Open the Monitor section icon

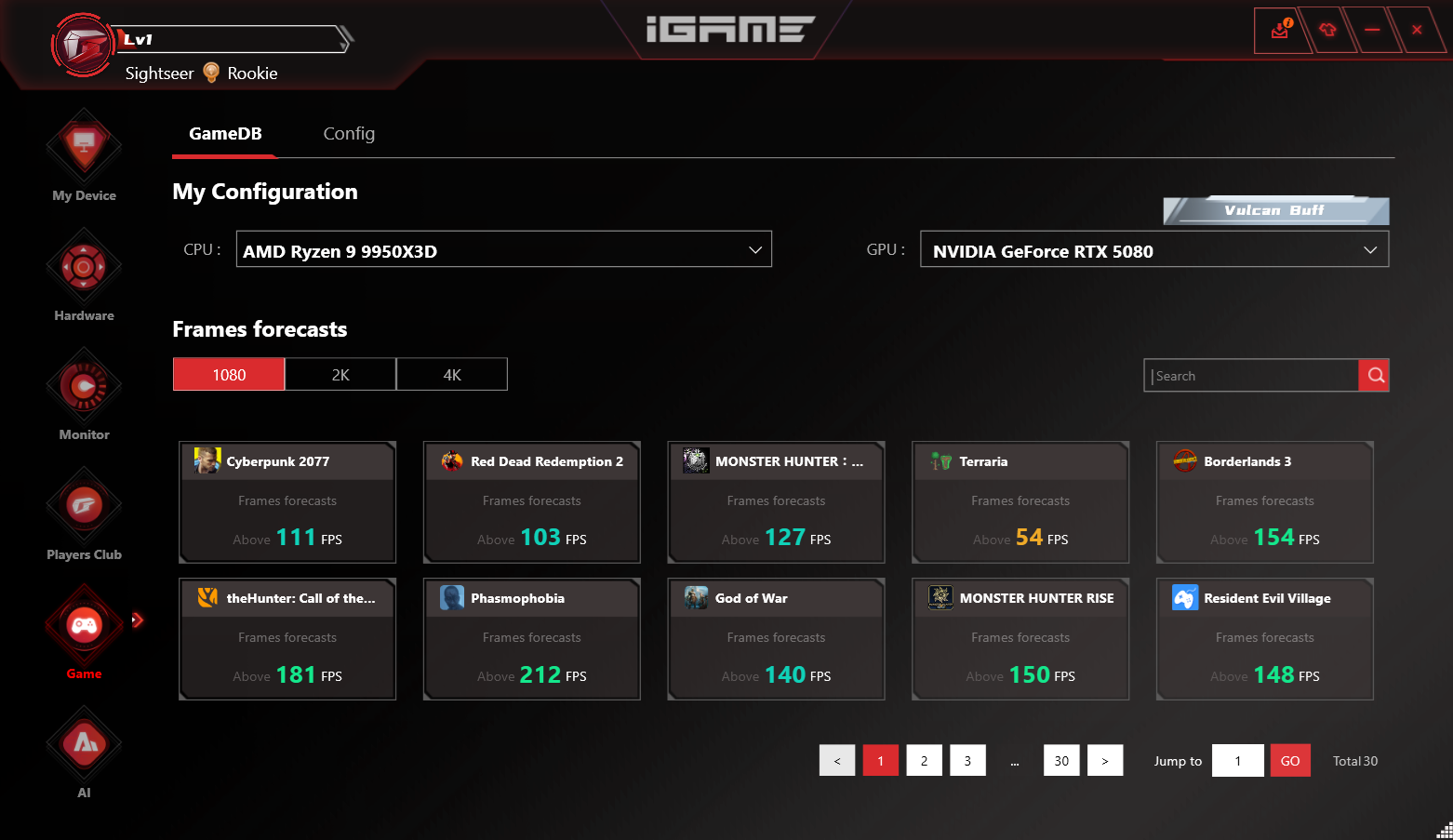84,386
